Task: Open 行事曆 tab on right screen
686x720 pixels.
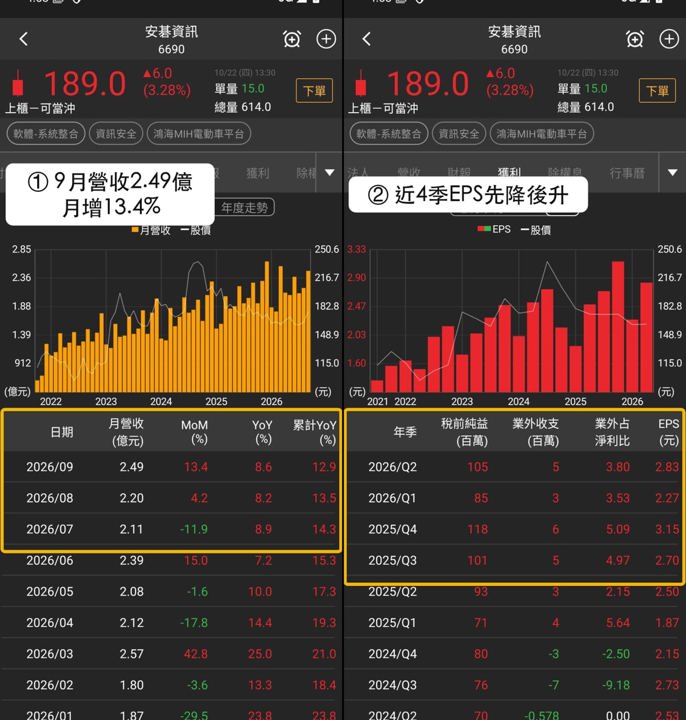Action: (627, 173)
